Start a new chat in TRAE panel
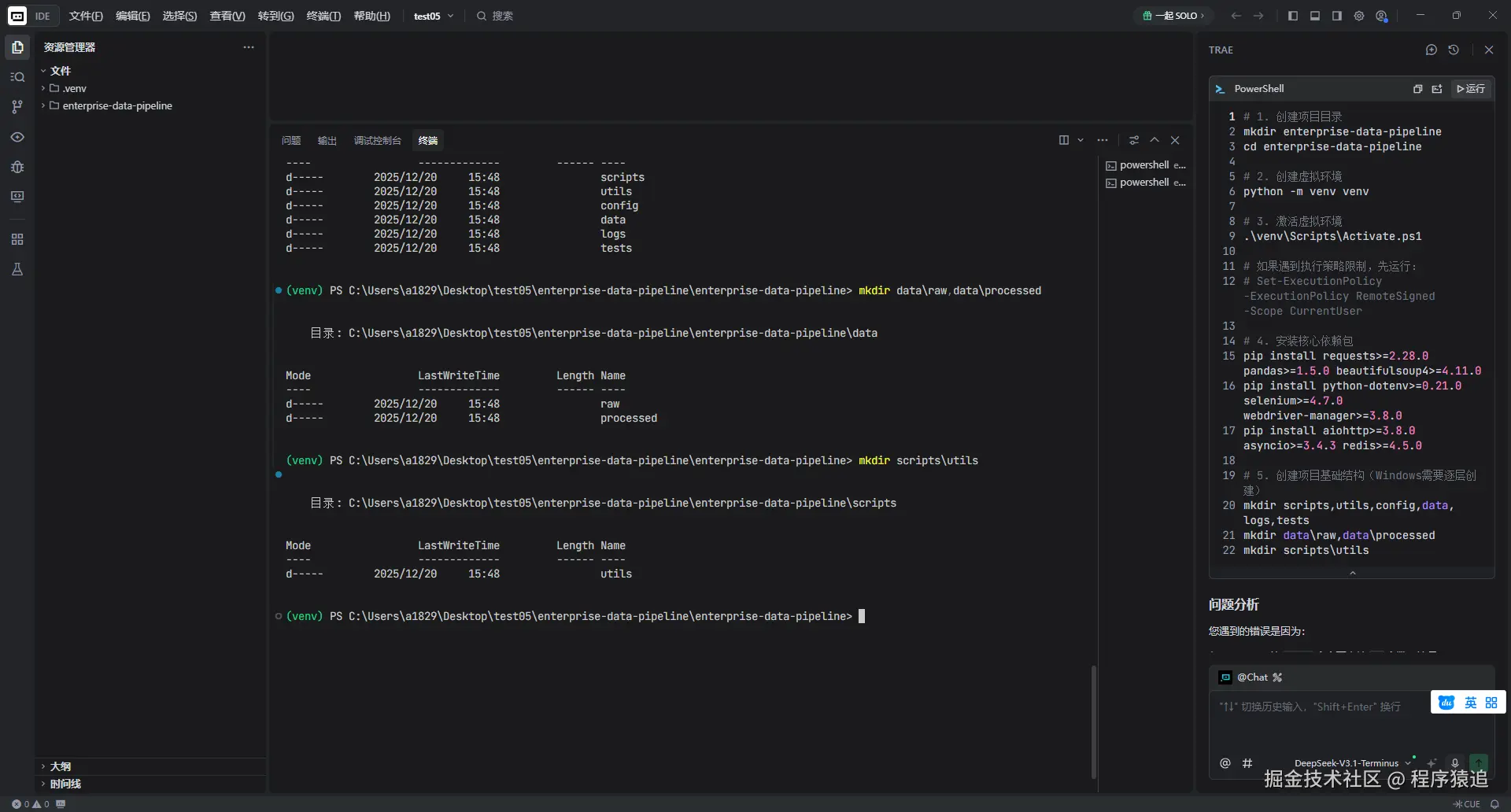 point(1432,50)
